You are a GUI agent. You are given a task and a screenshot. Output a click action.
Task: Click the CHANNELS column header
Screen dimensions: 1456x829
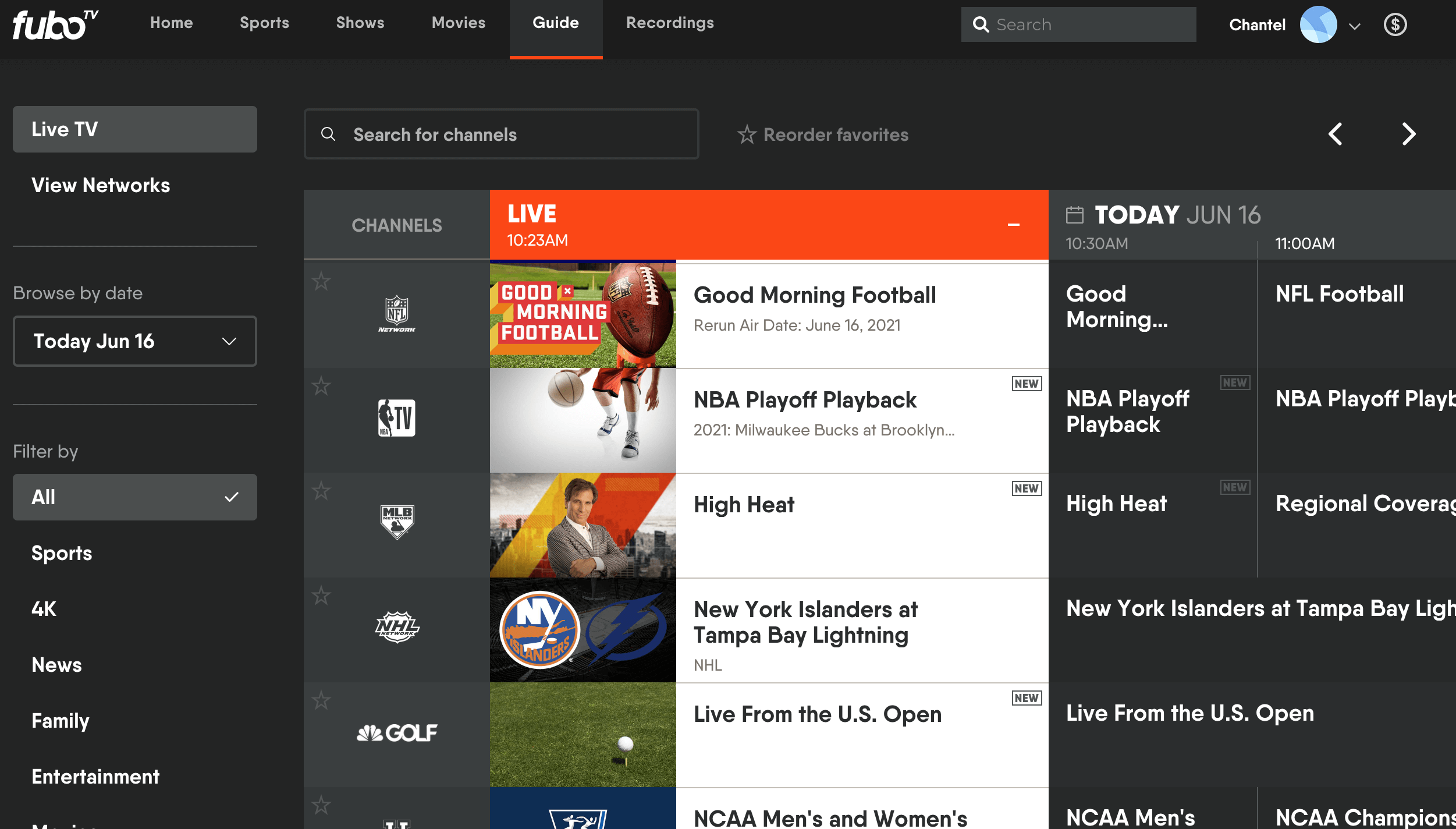click(397, 225)
